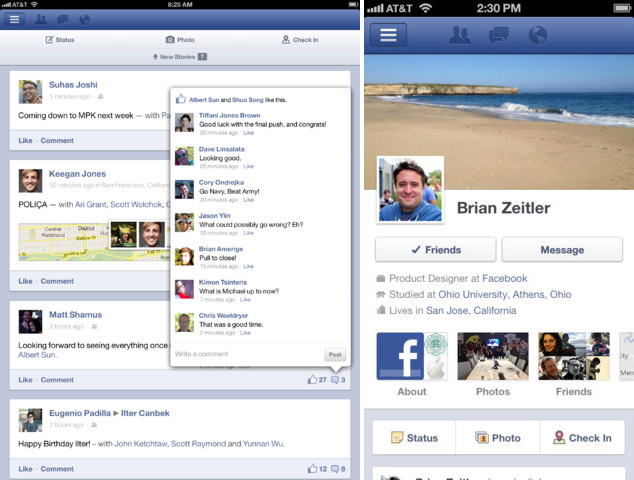The image size is (634, 480).
Task: View the 27 likes on Matt Shamus post
Action: [x=317, y=380]
